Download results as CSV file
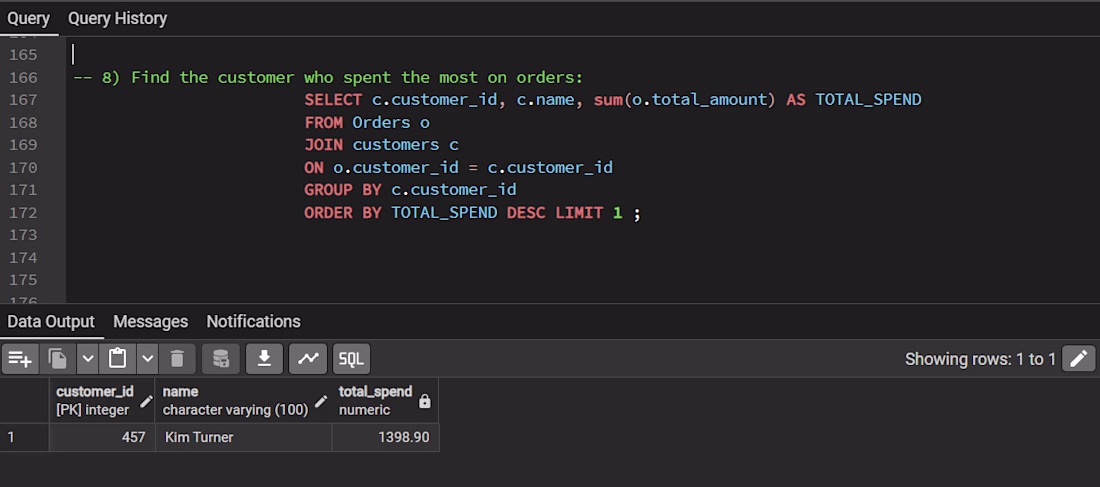 [264, 359]
